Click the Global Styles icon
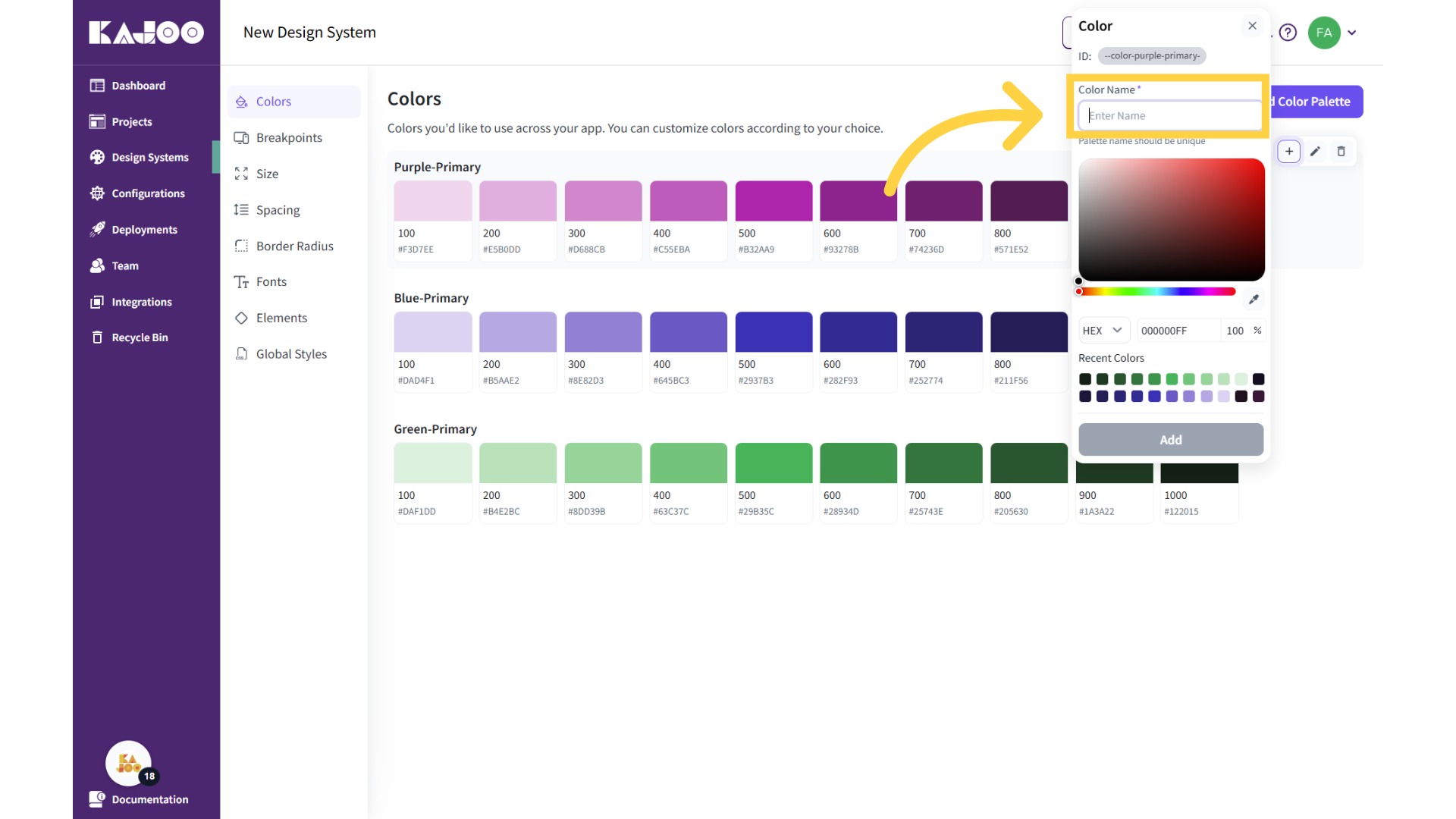 [x=241, y=354]
